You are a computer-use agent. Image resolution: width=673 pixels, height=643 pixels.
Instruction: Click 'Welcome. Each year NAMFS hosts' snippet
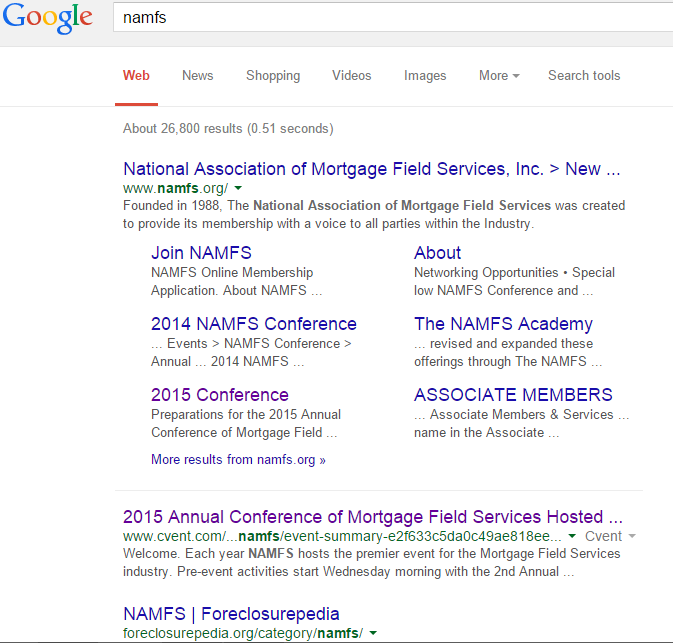point(372,563)
